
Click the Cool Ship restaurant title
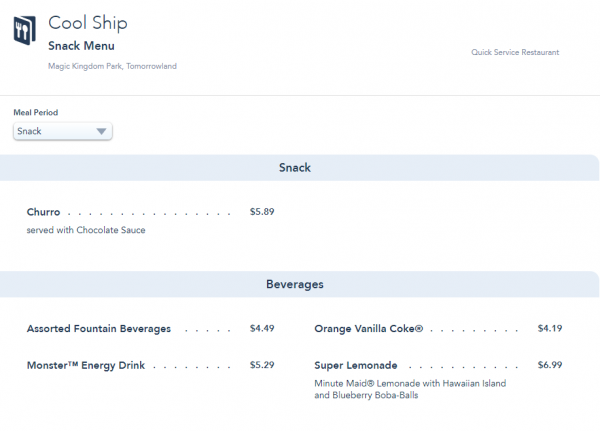[87, 23]
